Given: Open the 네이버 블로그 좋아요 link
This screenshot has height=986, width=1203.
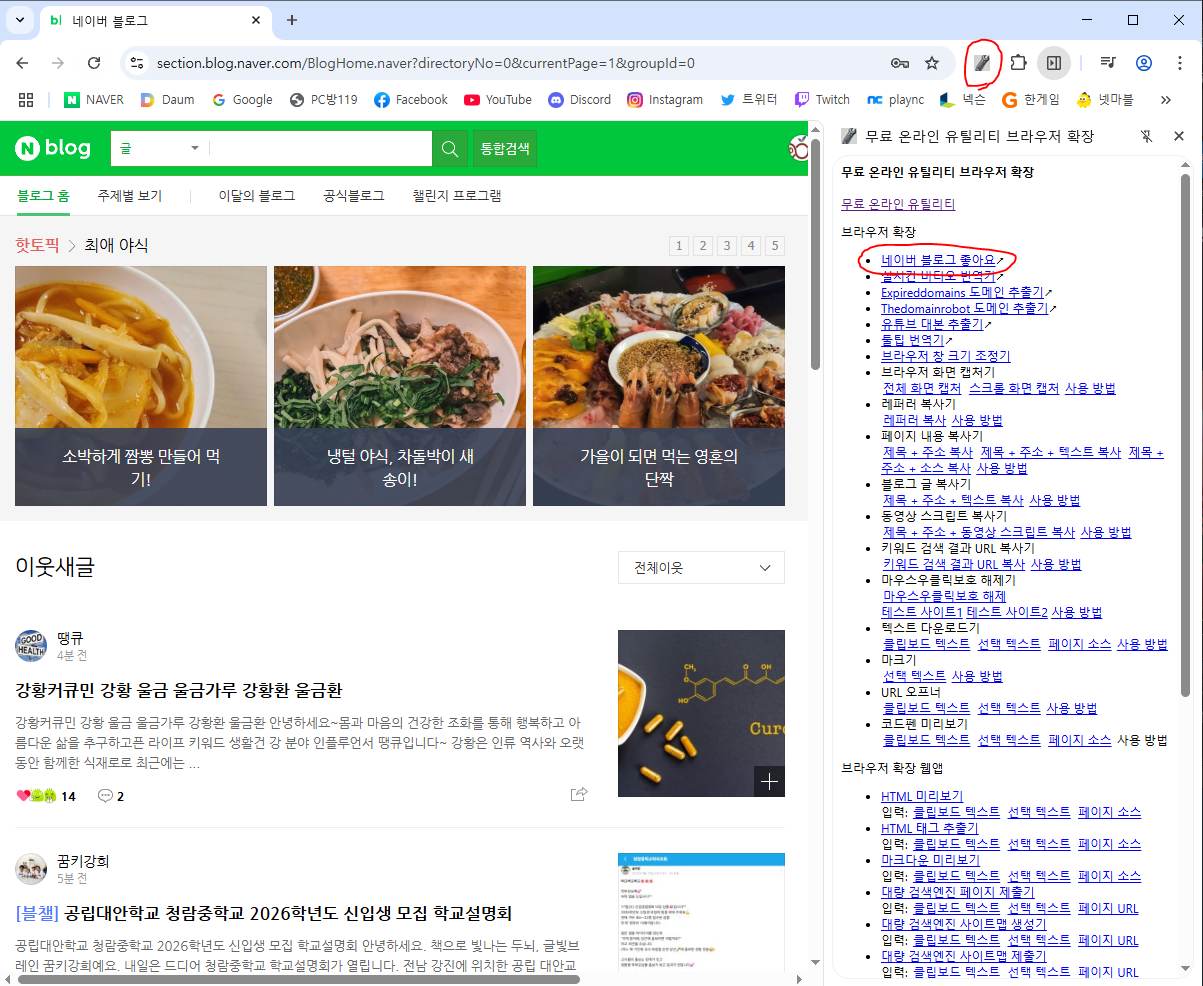Looking at the screenshot, I should click(938, 260).
